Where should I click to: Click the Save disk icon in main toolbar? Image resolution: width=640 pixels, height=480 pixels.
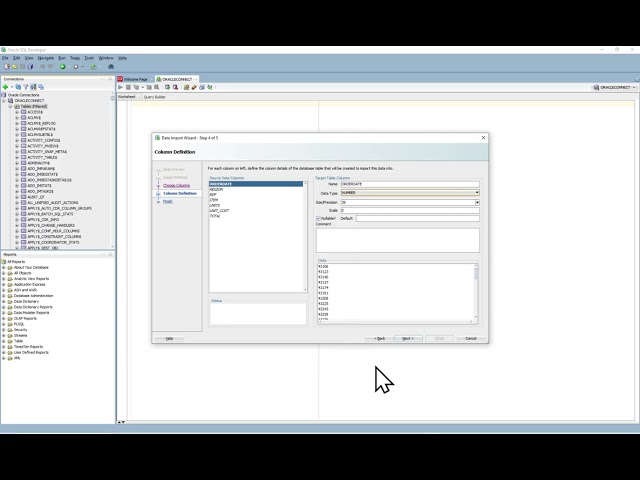tap(22, 67)
